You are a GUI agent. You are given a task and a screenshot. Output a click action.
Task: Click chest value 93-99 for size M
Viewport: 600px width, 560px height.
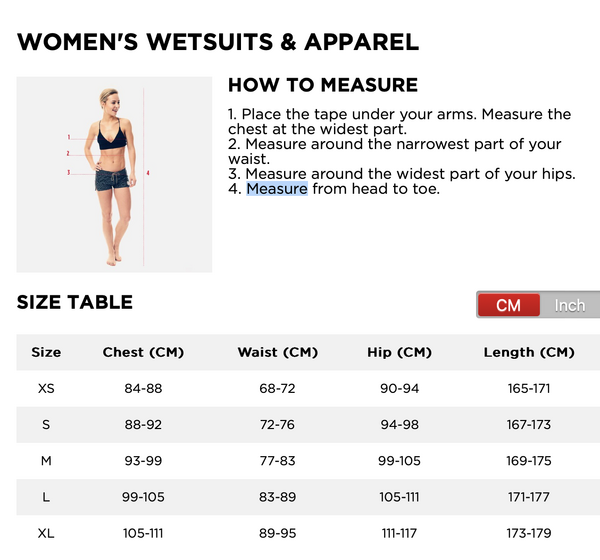(143, 461)
